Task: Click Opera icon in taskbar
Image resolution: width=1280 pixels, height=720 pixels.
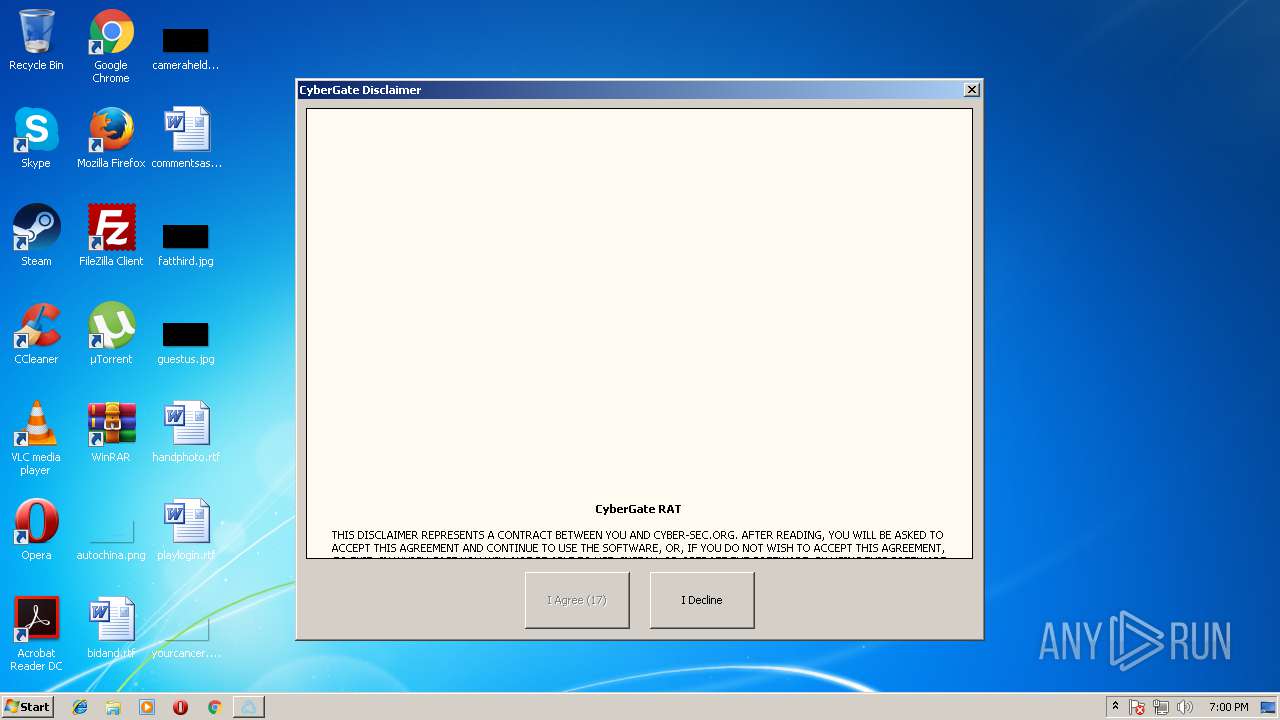Action: pyautogui.click(x=181, y=707)
